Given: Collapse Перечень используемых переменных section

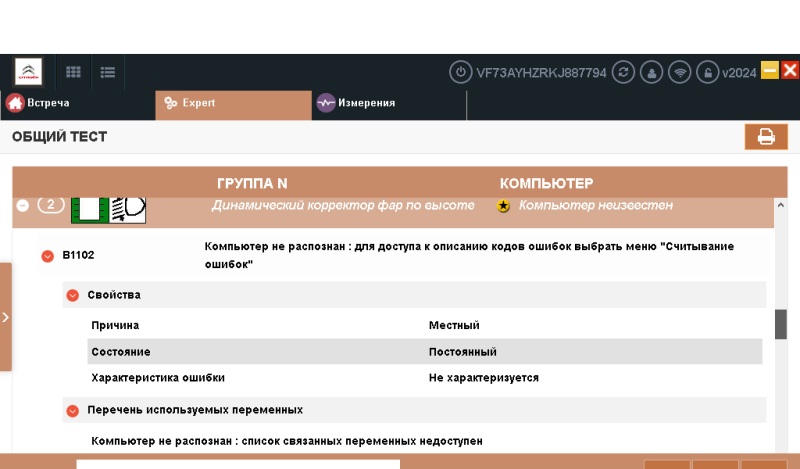Looking at the screenshot, I should [72, 410].
